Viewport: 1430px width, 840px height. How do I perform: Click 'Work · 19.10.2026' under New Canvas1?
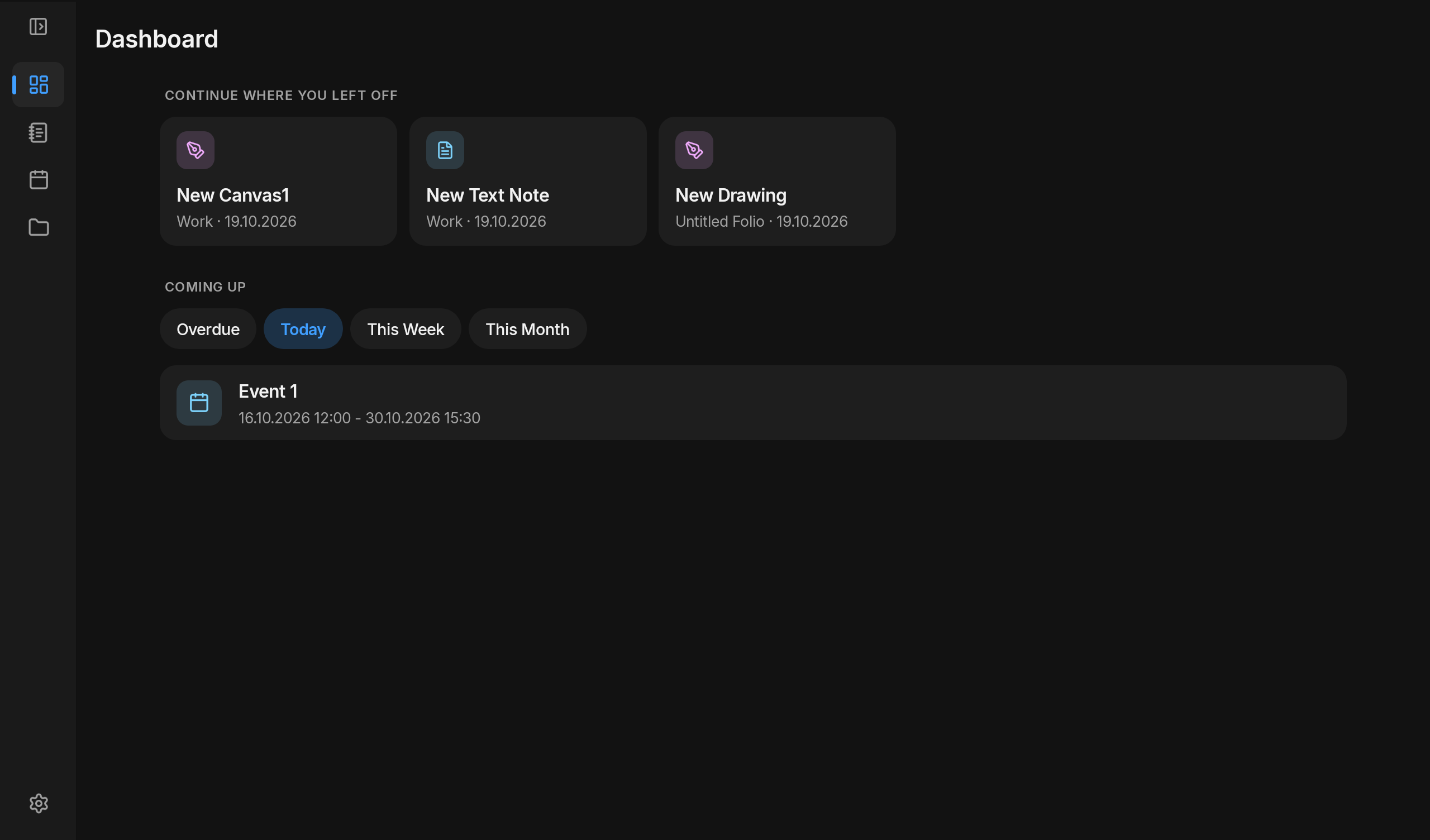236,221
